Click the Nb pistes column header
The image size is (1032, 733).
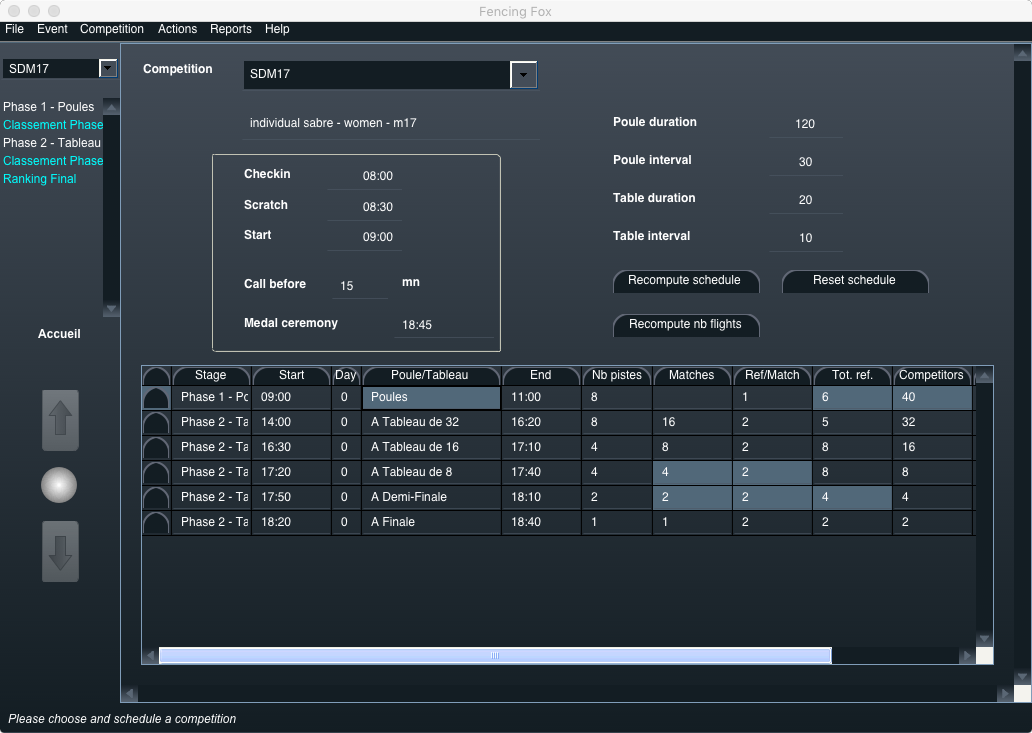617,375
